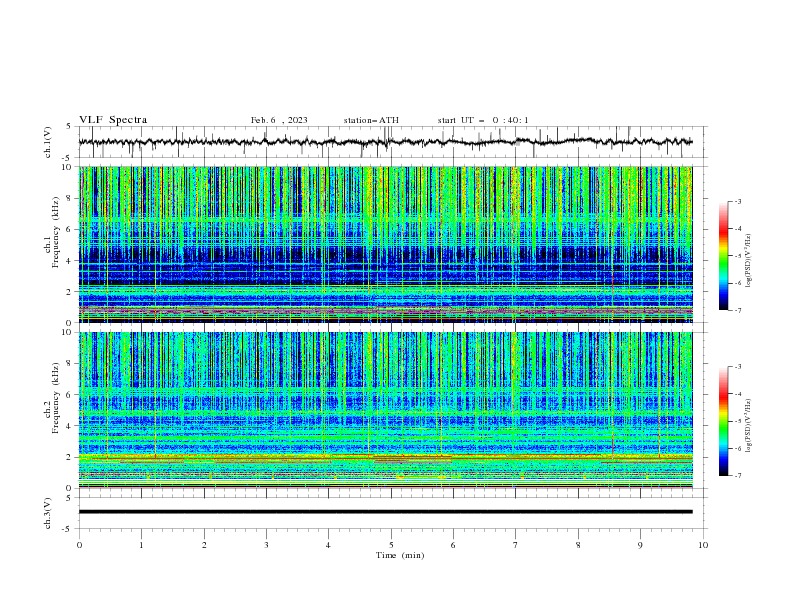Screen dimensions: 792x612
Task: Click the 'ch.1(V)' waveform axis label
Action: click(48, 142)
